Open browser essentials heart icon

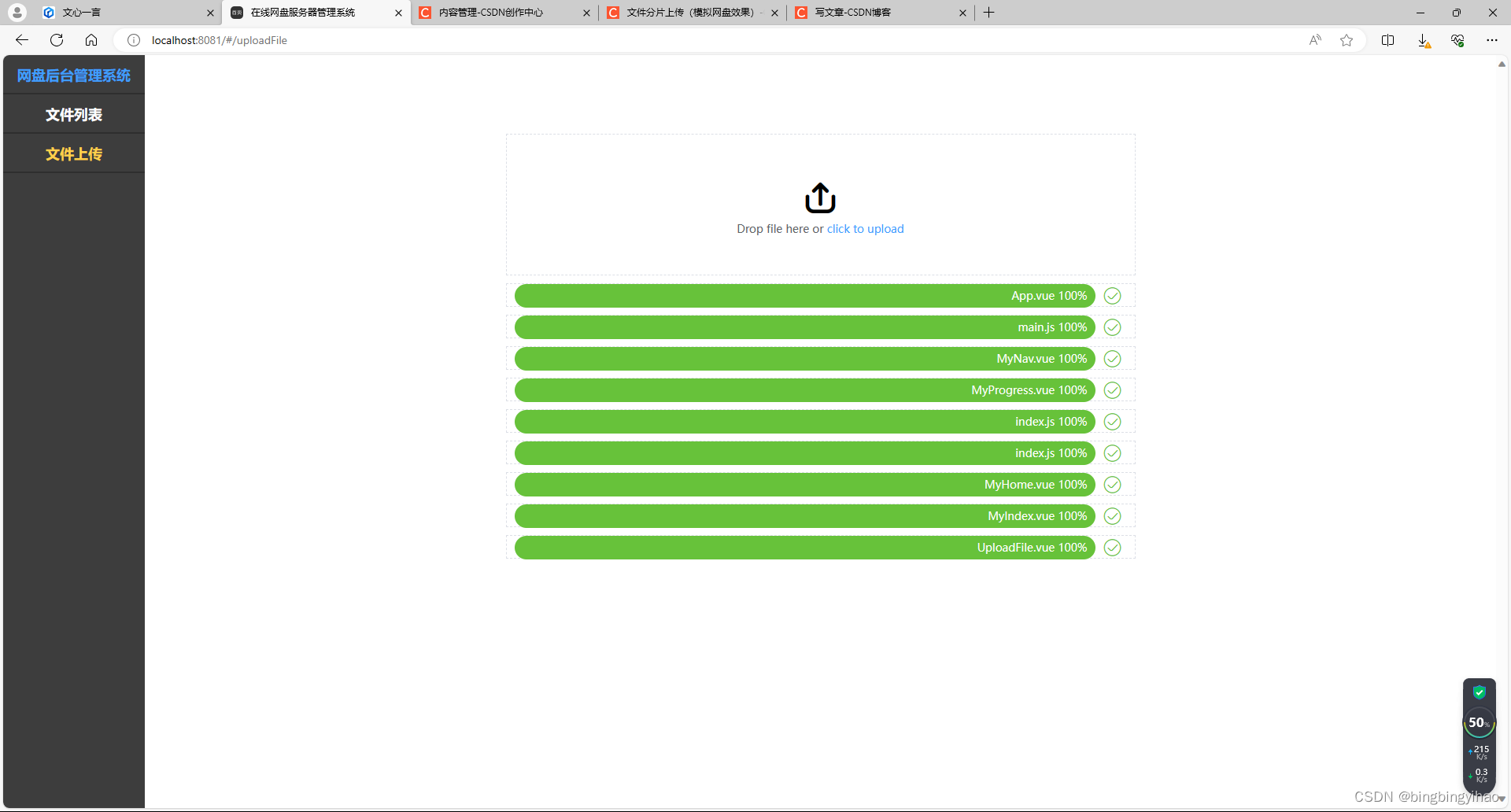[1457, 40]
